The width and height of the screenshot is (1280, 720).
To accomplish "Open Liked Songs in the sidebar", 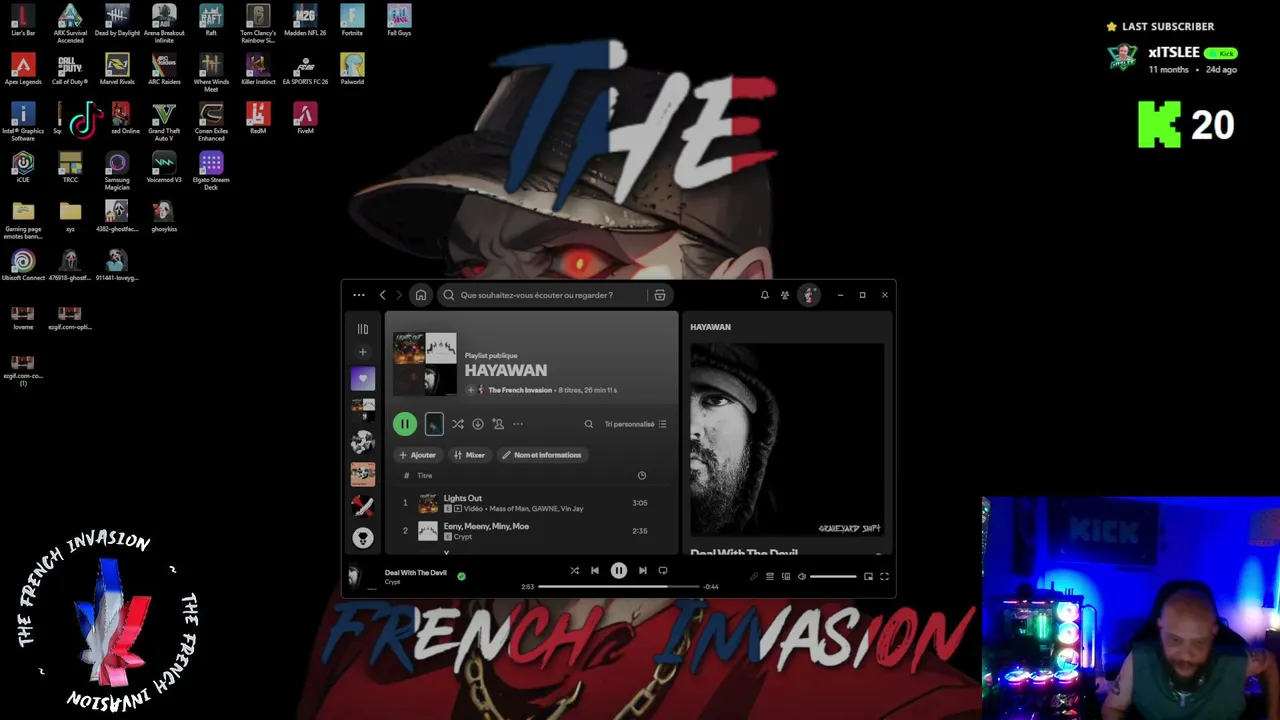I will tap(363, 379).
